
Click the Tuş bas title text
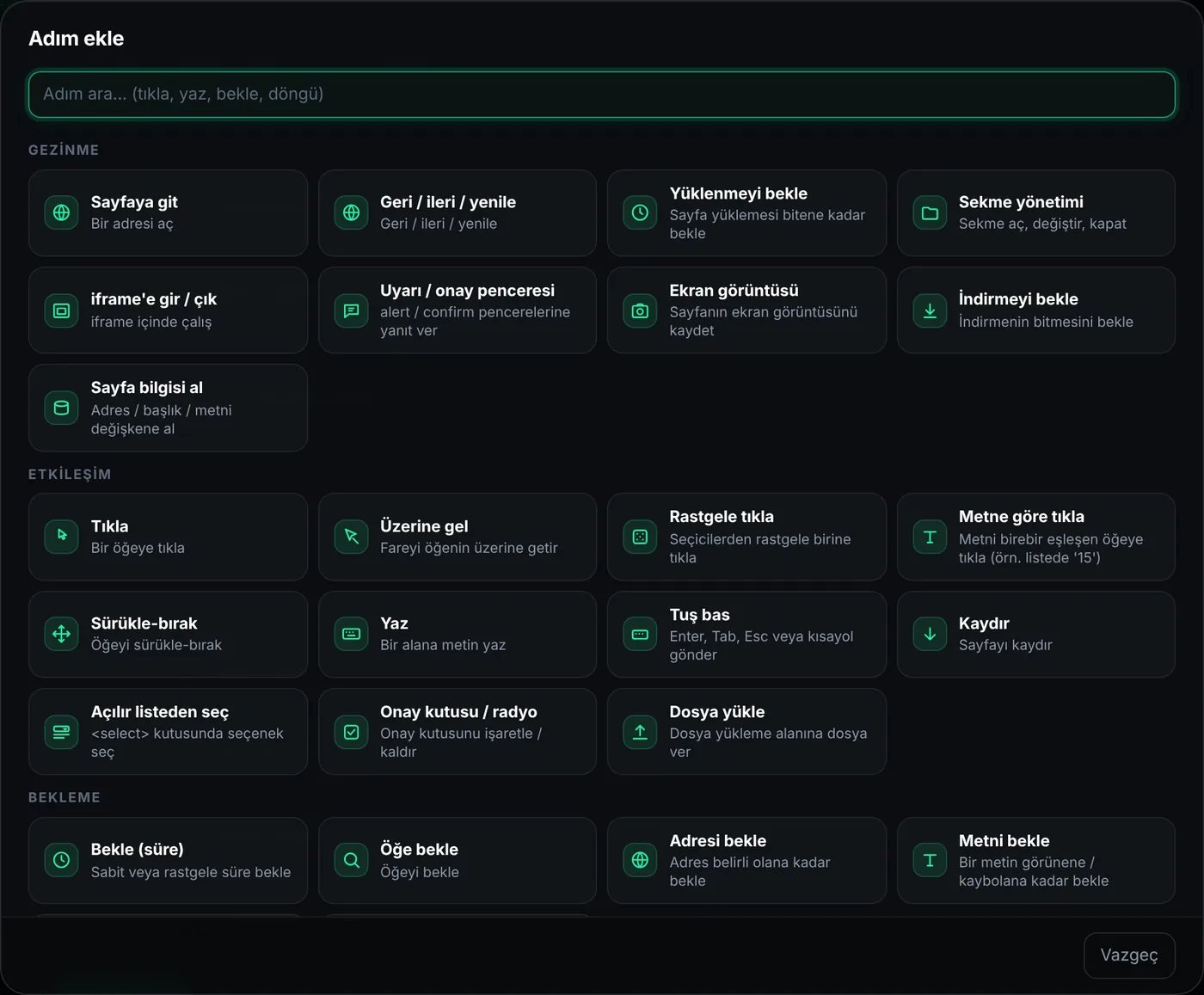click(x=700, y=615)
